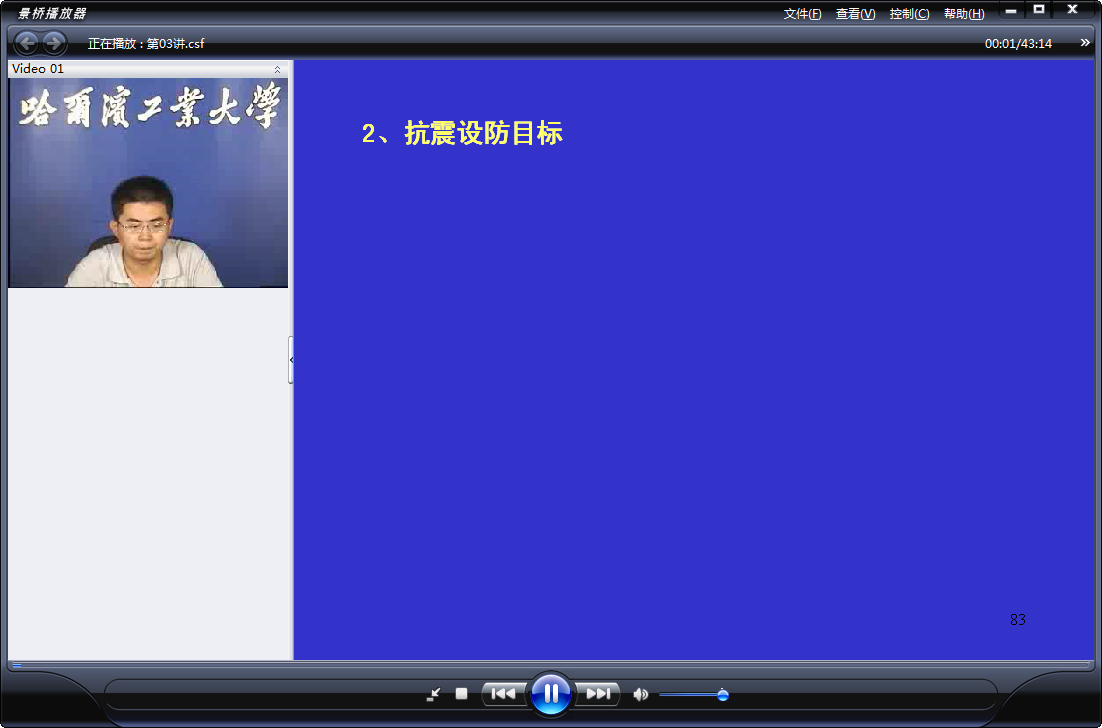The image size is (1102, 728).
Task: Open the 文件(F) menu
Action: 803,14
